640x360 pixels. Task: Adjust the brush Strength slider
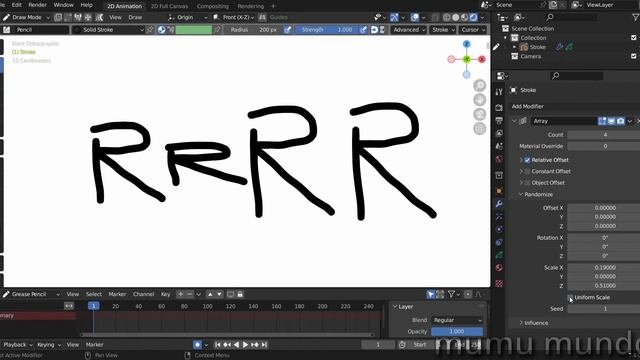(x=327, y=30)
